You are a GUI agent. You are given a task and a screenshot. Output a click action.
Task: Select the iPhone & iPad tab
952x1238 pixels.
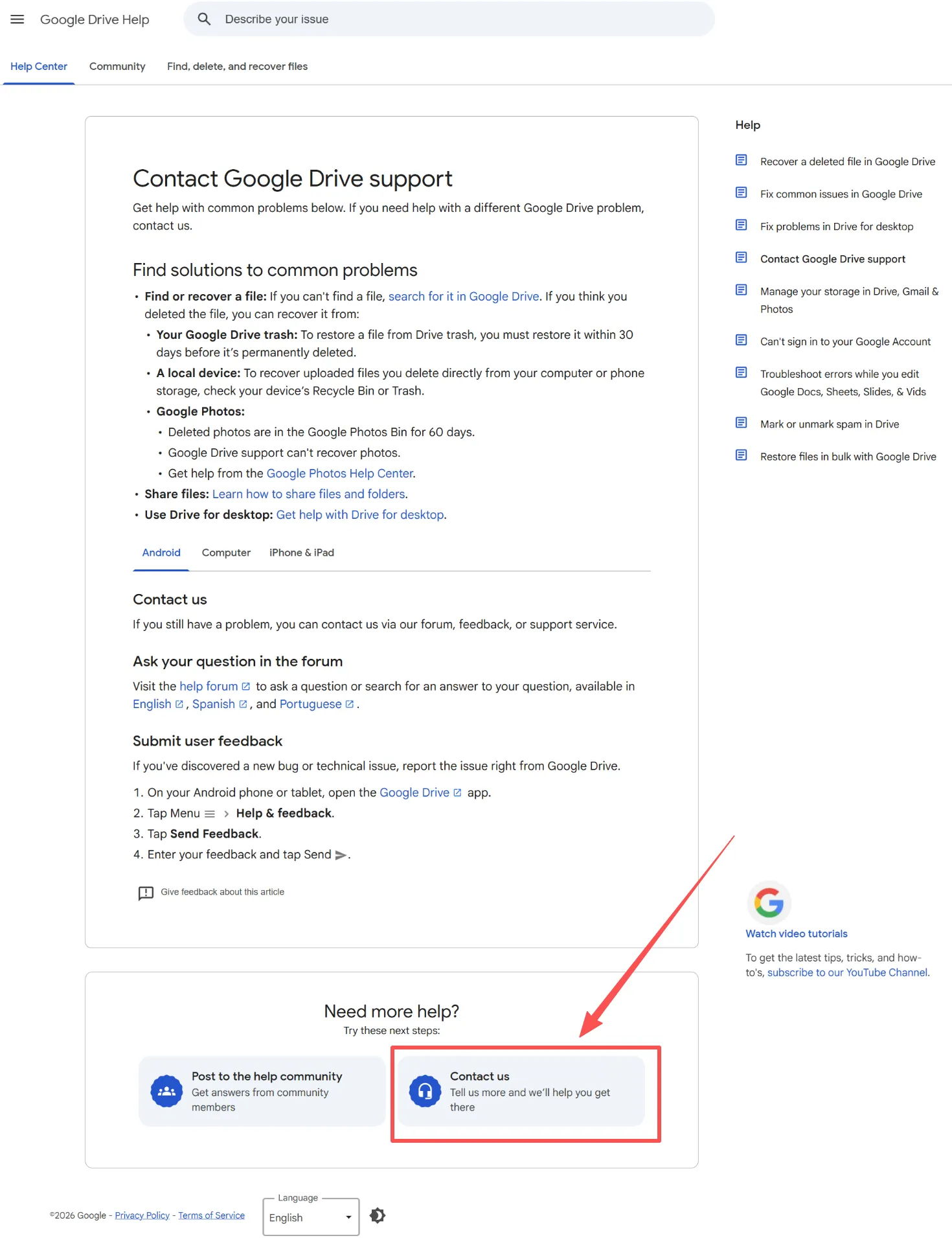302,553
